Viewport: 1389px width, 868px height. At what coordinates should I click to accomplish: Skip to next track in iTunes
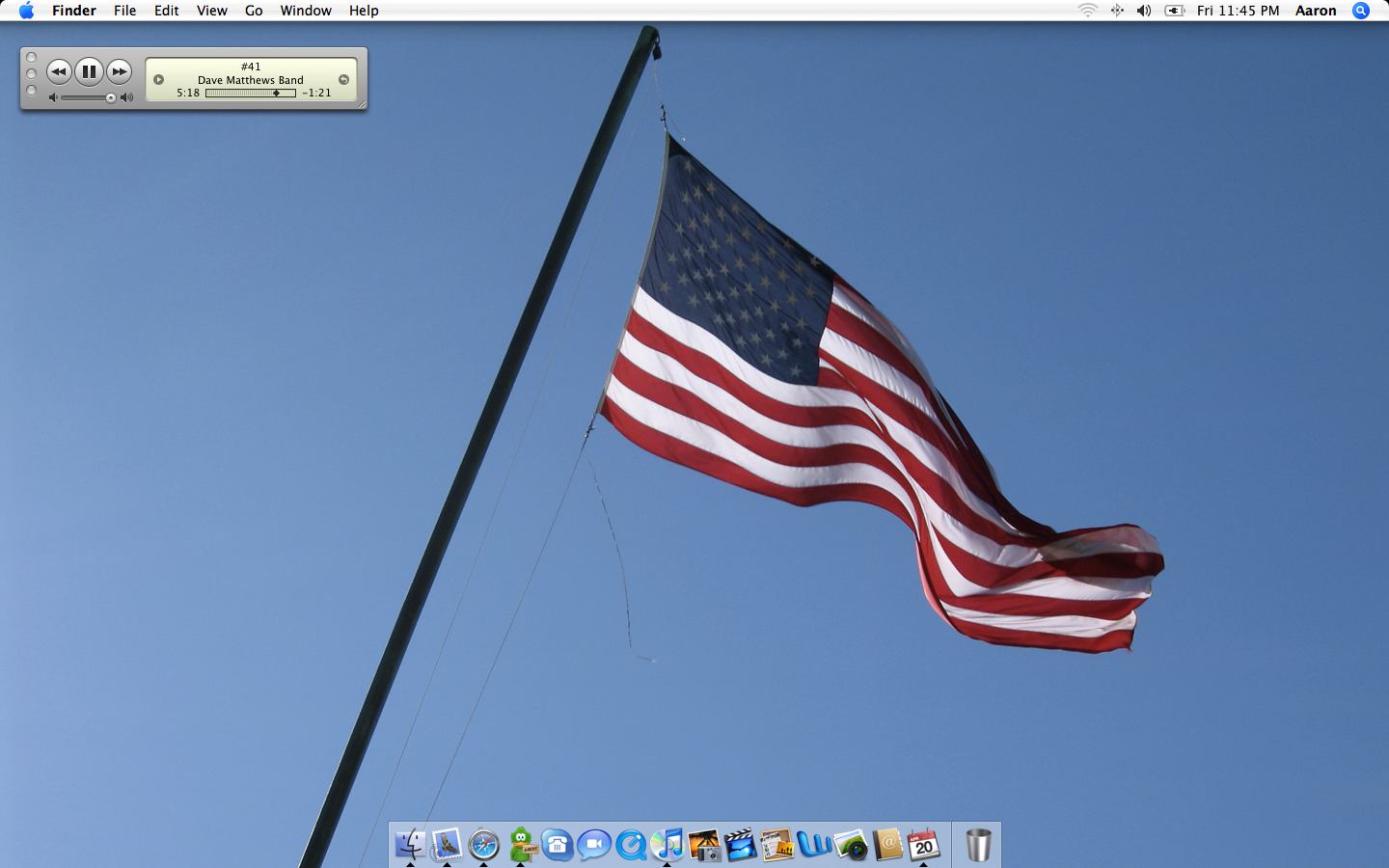pos(119,71)
